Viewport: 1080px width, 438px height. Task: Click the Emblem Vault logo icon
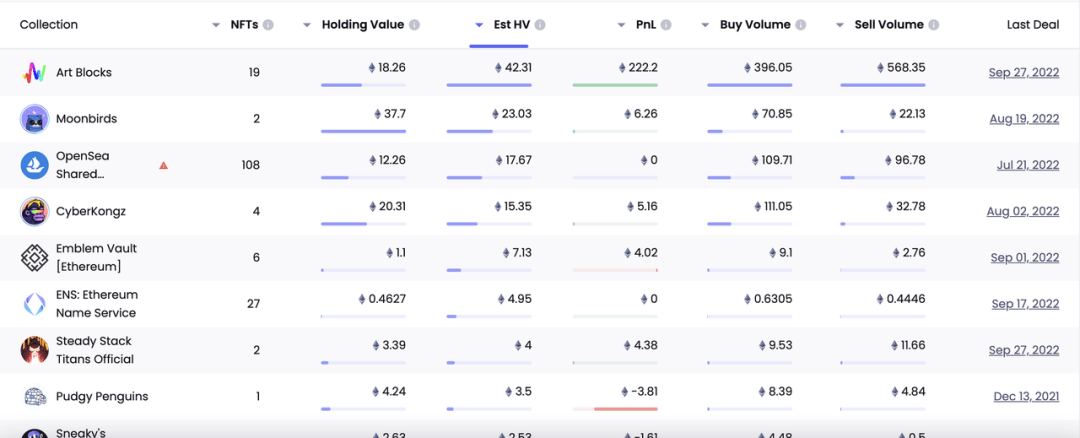pos(34,258)
